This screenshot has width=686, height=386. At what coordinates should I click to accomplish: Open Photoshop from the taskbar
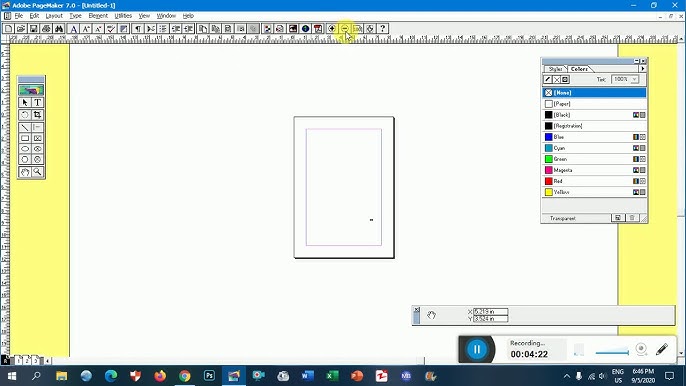coord(209,375)
